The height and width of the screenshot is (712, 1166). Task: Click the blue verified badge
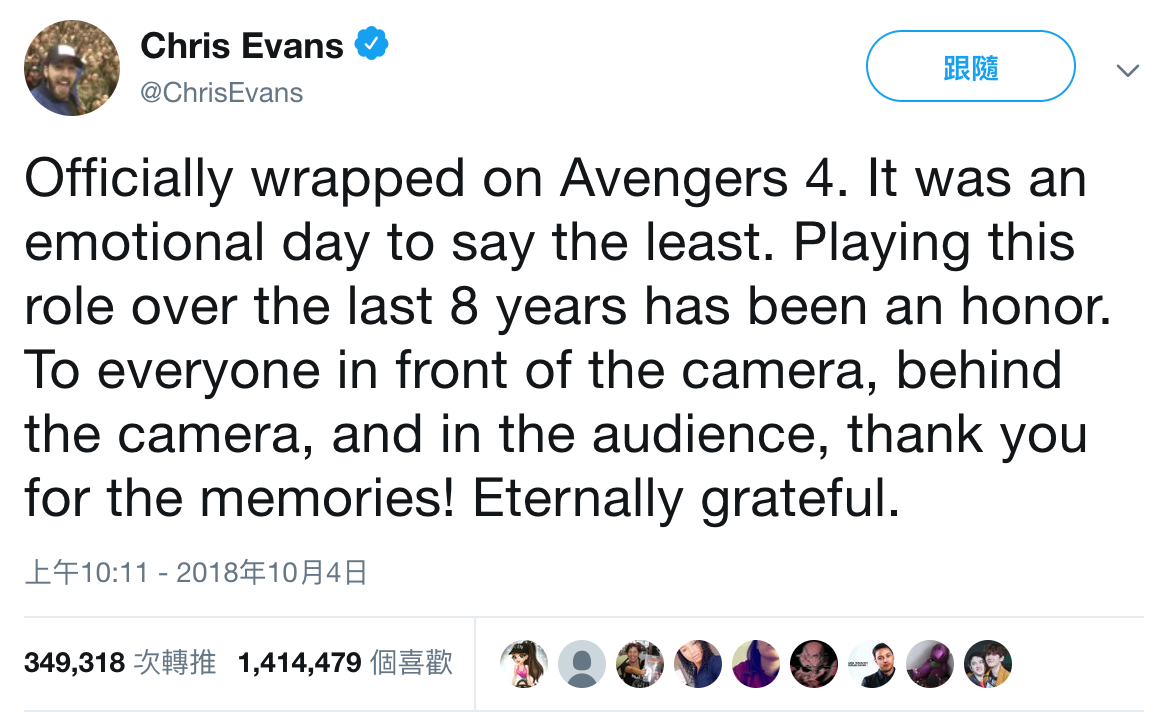(x=372, y=45)
